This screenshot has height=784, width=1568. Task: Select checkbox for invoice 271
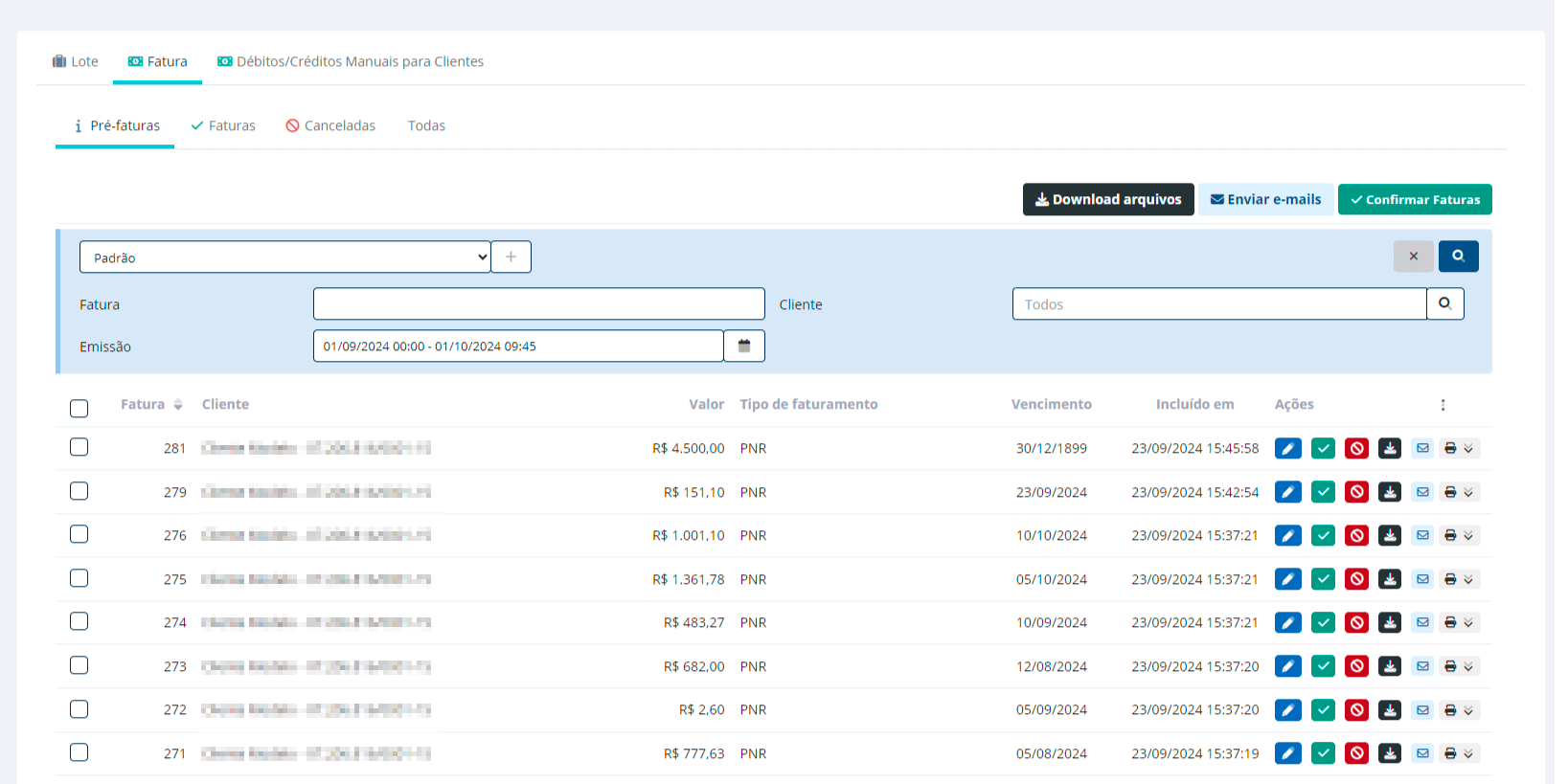click(80, 752)
